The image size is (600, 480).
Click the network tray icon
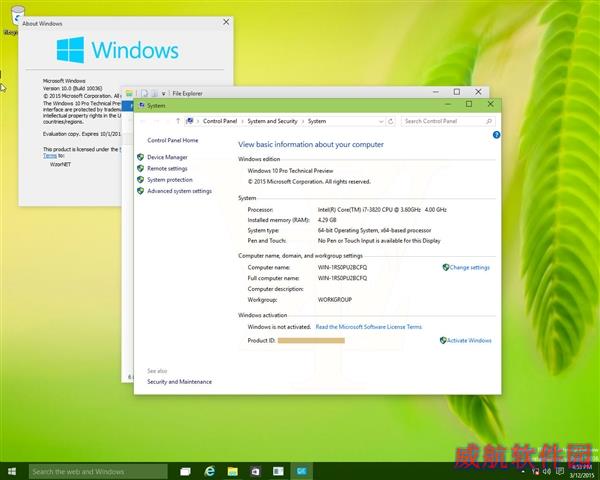tap(535, 471)
